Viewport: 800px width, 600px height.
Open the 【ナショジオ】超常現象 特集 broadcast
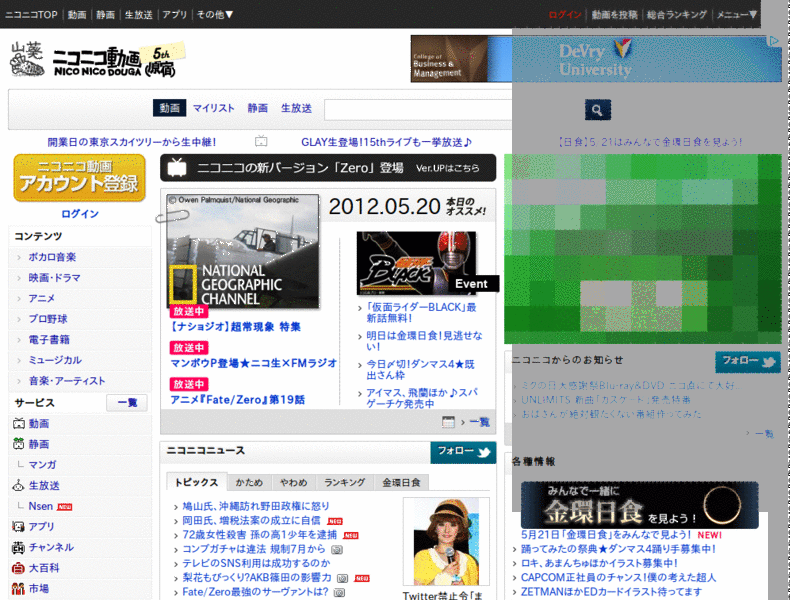[236, 327]
